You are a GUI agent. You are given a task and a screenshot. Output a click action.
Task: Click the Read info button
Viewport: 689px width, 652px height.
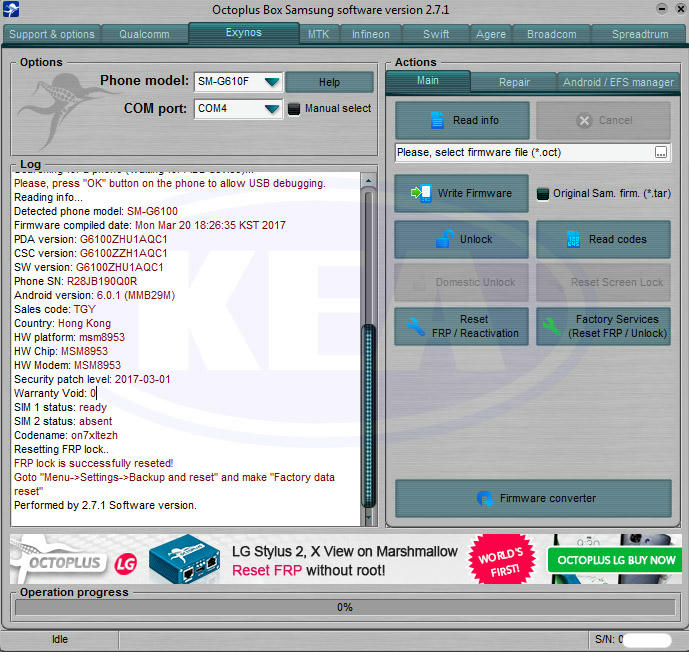pyautogui.click(x=462, y=120)
